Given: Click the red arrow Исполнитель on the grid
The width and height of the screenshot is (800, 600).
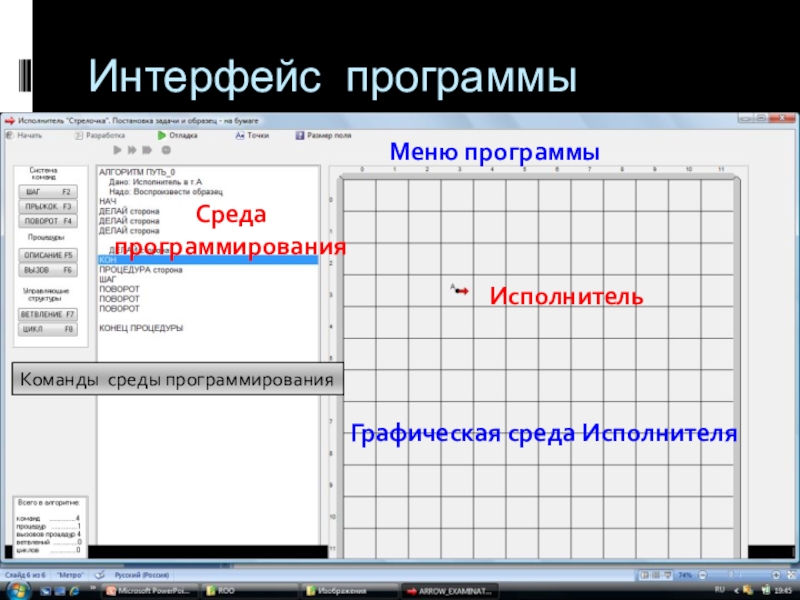Looking at the screenshot, I should coord(462,291).
